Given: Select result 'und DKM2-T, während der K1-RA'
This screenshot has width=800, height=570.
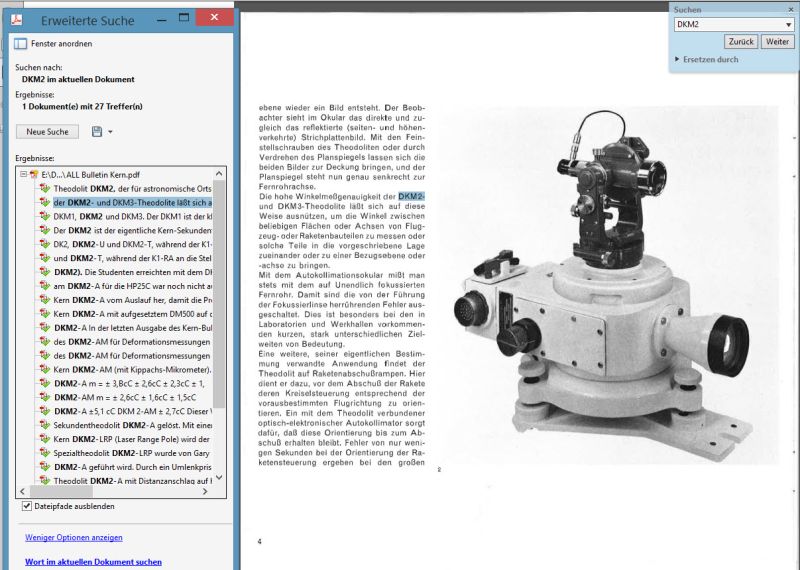Looking at the screenshot, I should pyautogui.click(x=133, y=258).
